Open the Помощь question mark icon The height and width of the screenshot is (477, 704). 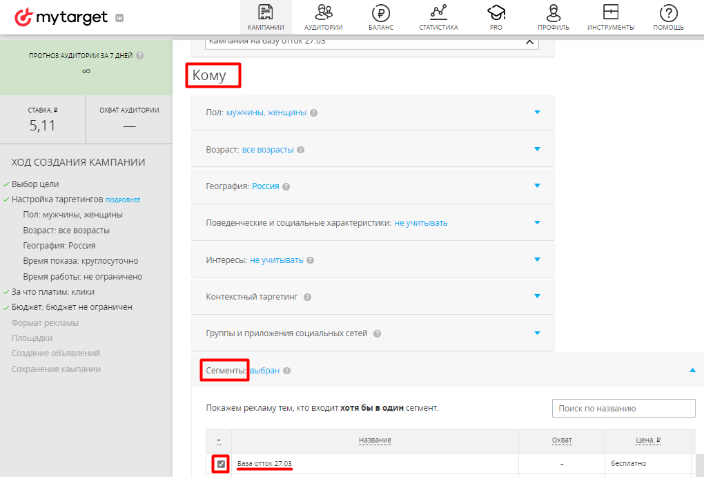pos(669,13)
